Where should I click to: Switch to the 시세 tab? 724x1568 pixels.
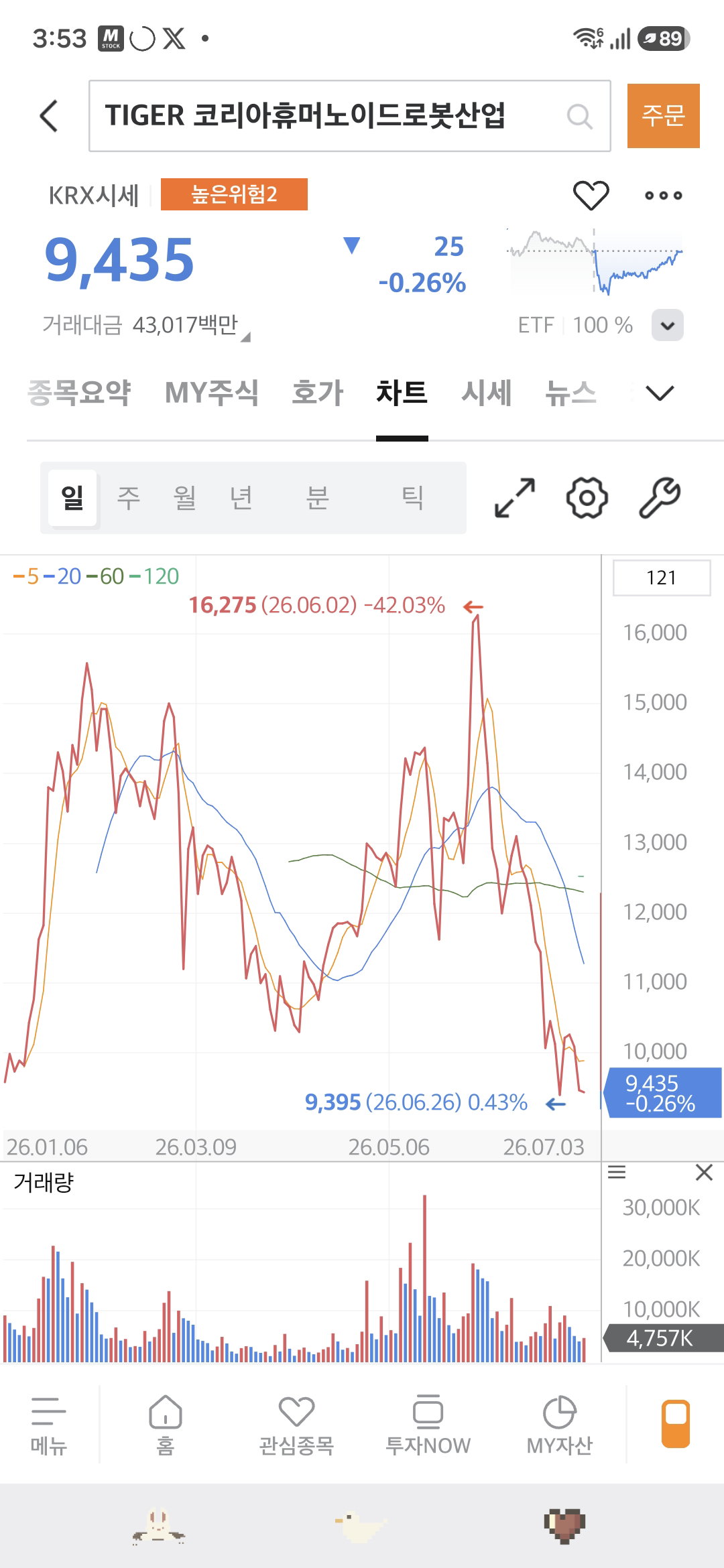coord(487,393)
